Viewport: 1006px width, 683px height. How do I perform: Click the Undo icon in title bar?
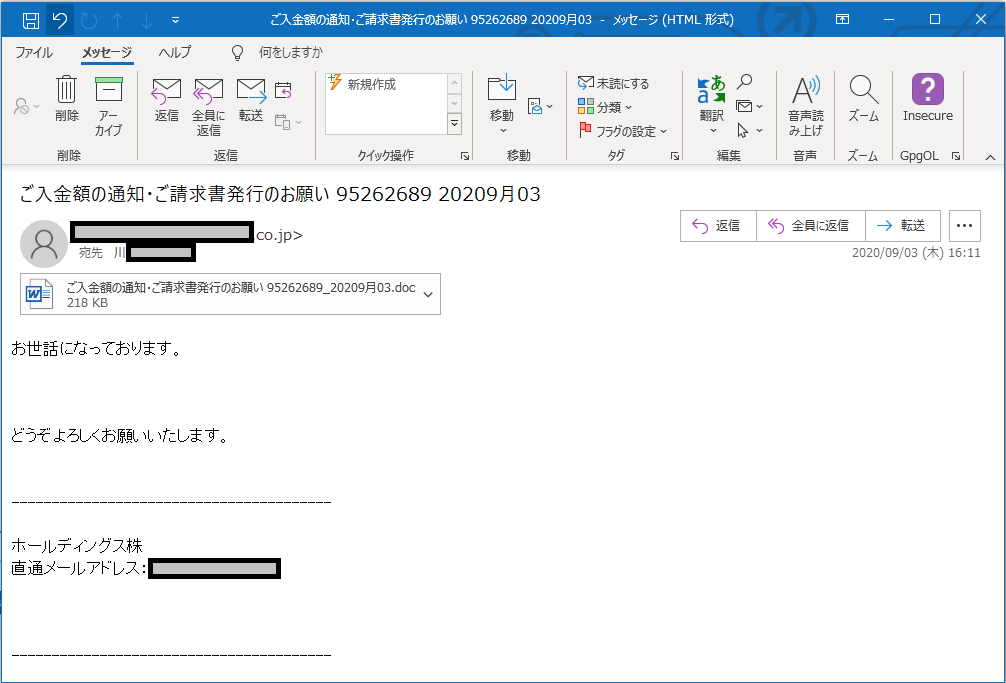coord(60,21)
